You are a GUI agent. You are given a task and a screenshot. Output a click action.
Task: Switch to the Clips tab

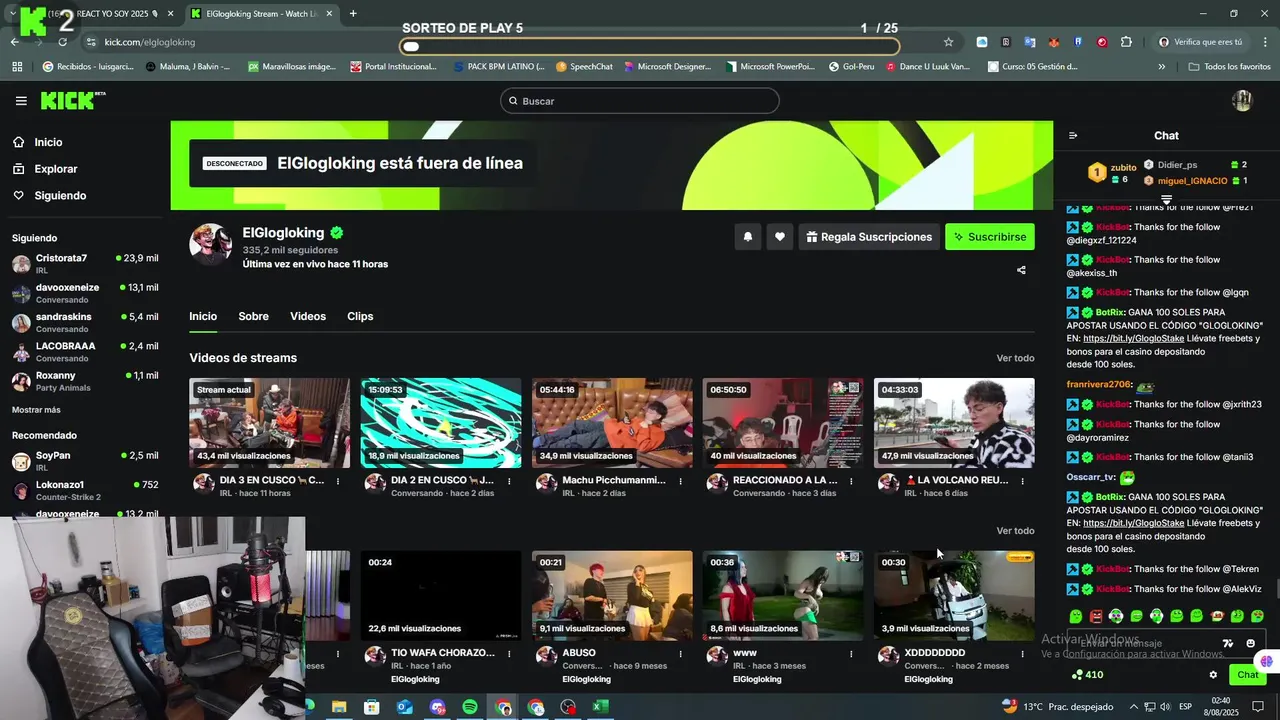pos(360,316)
